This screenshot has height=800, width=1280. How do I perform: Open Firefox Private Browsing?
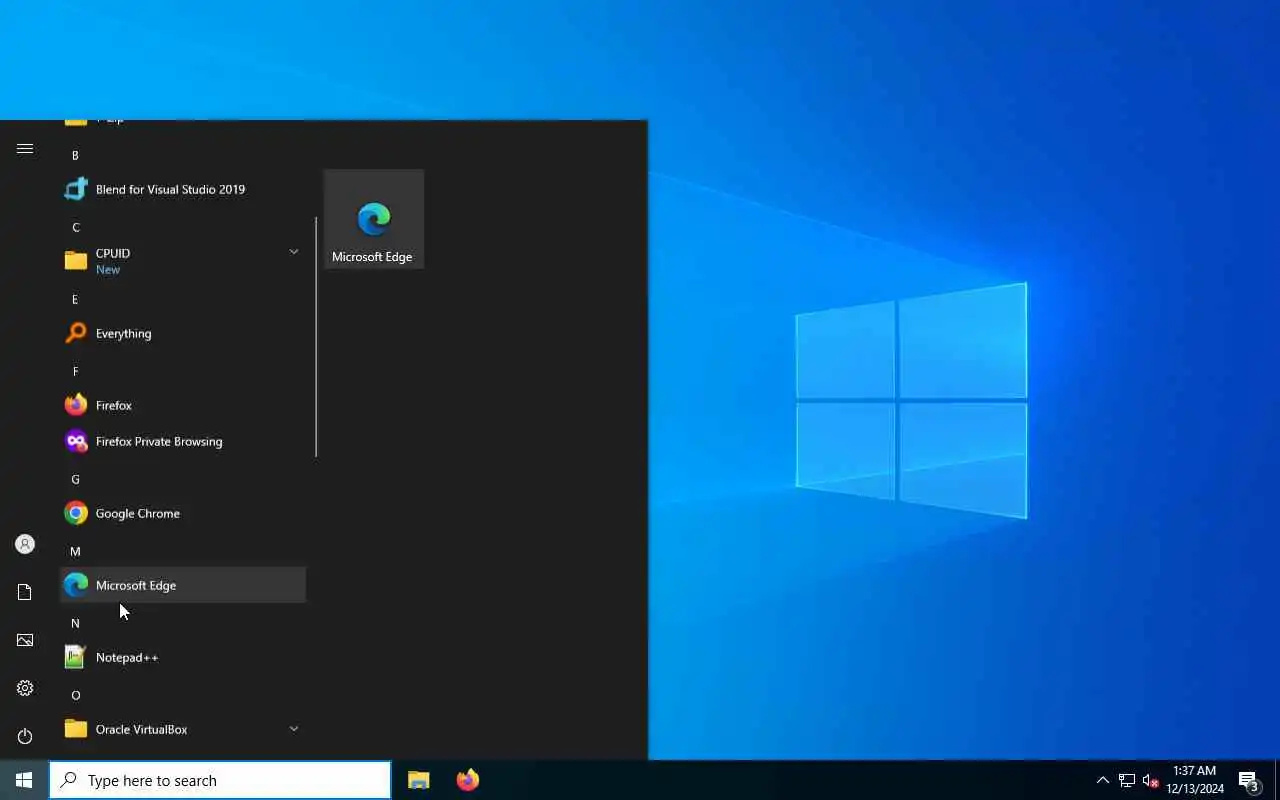click(183, 441)
